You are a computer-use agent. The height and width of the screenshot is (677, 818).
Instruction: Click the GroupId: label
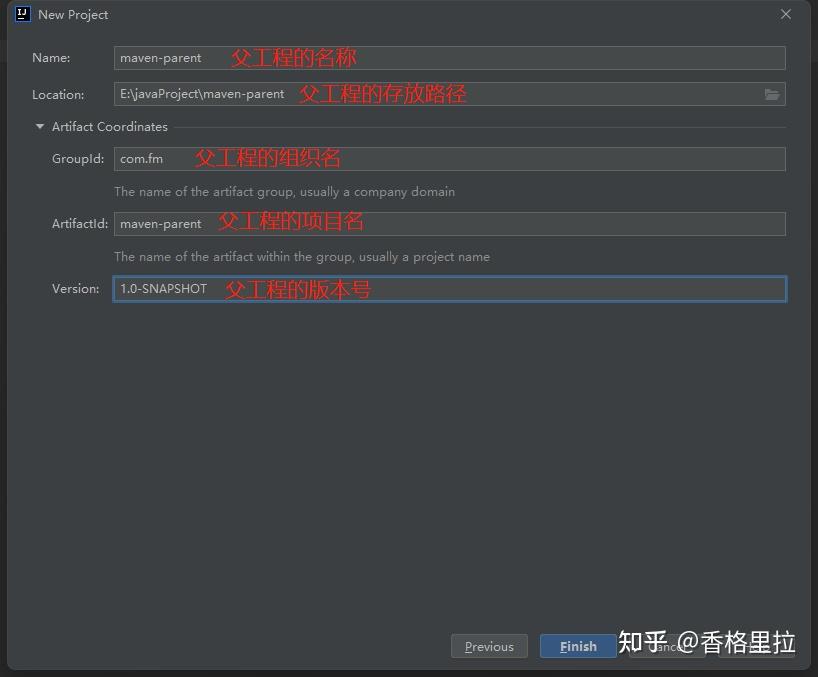click(78, 159)
